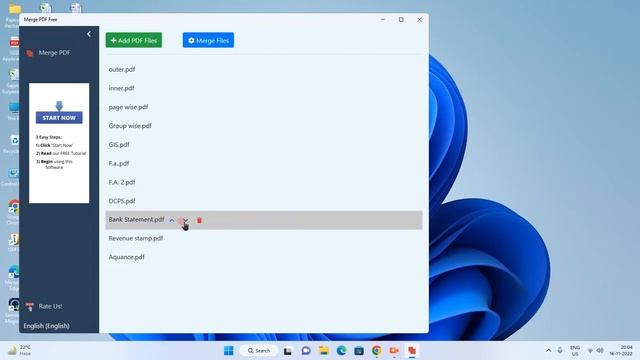640x360 pixels.
Task: Open the Windows Start menu
Action: point(229,351)
